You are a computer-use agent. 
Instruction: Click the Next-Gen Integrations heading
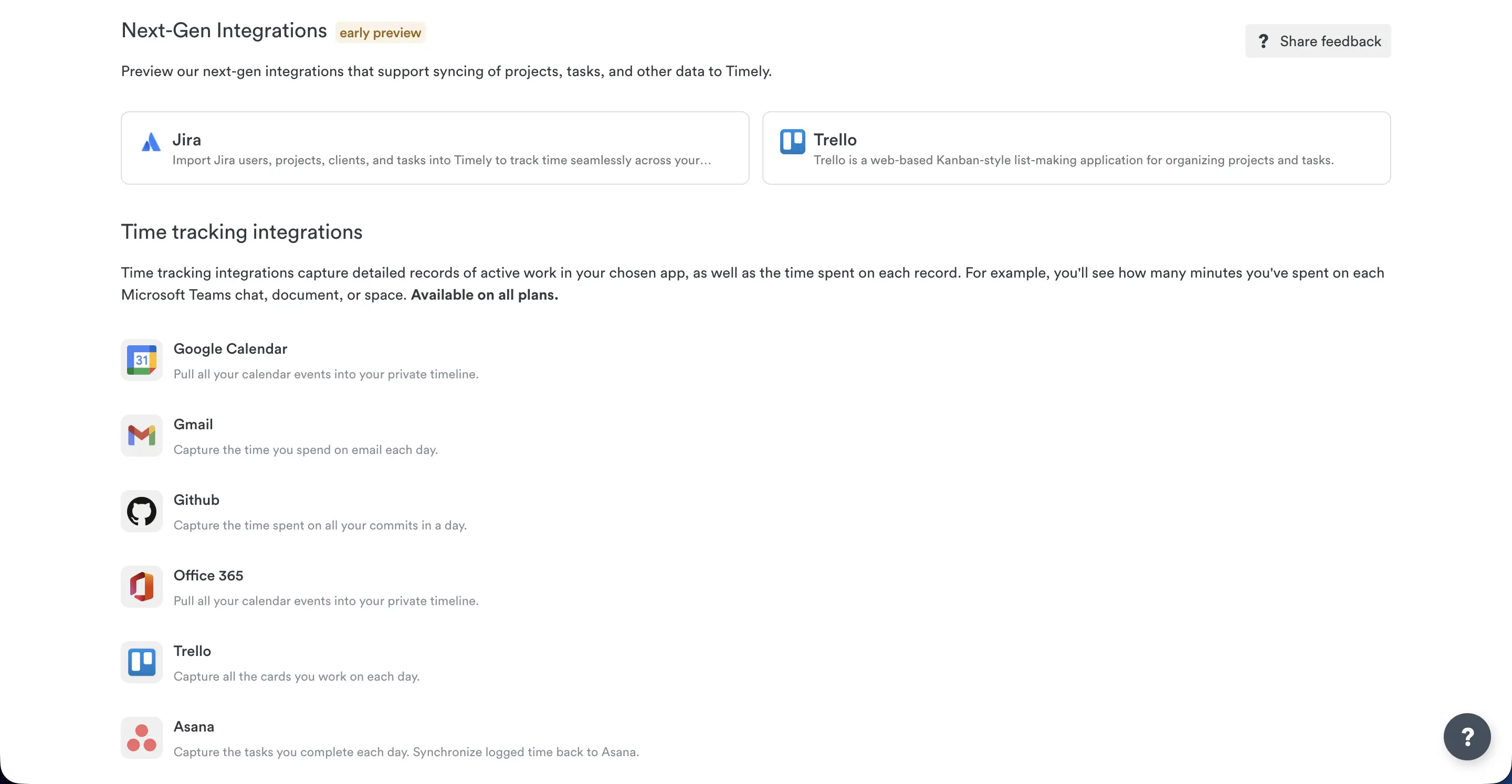point(224,30)
